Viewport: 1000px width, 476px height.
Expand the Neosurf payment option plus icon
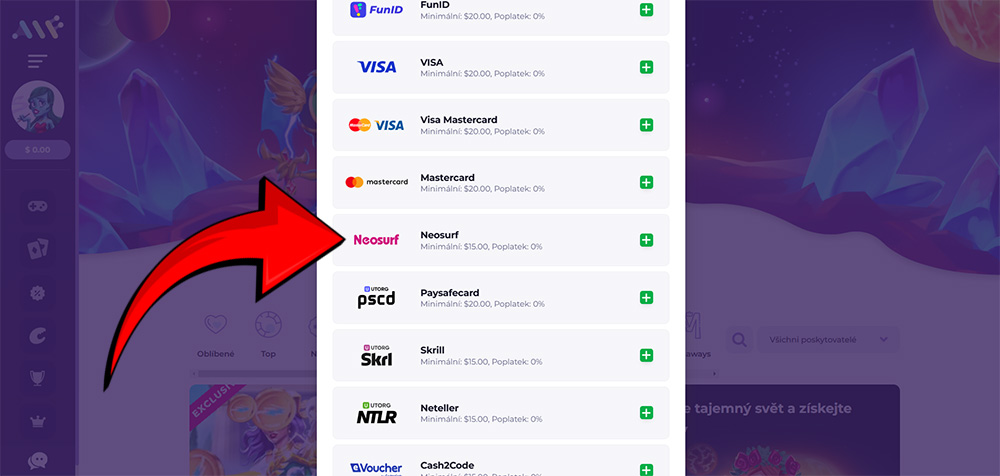[646, 240]
